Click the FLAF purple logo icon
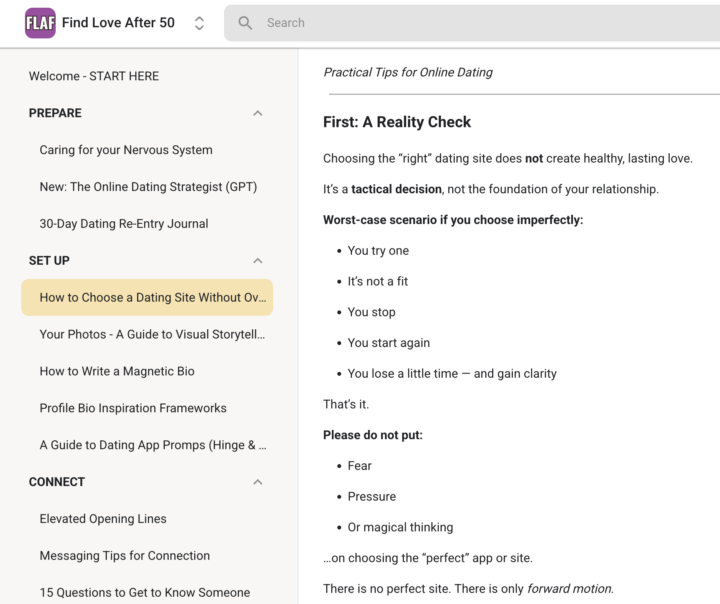This screenshot has height=604, width=720. click(x=40, y=23)
